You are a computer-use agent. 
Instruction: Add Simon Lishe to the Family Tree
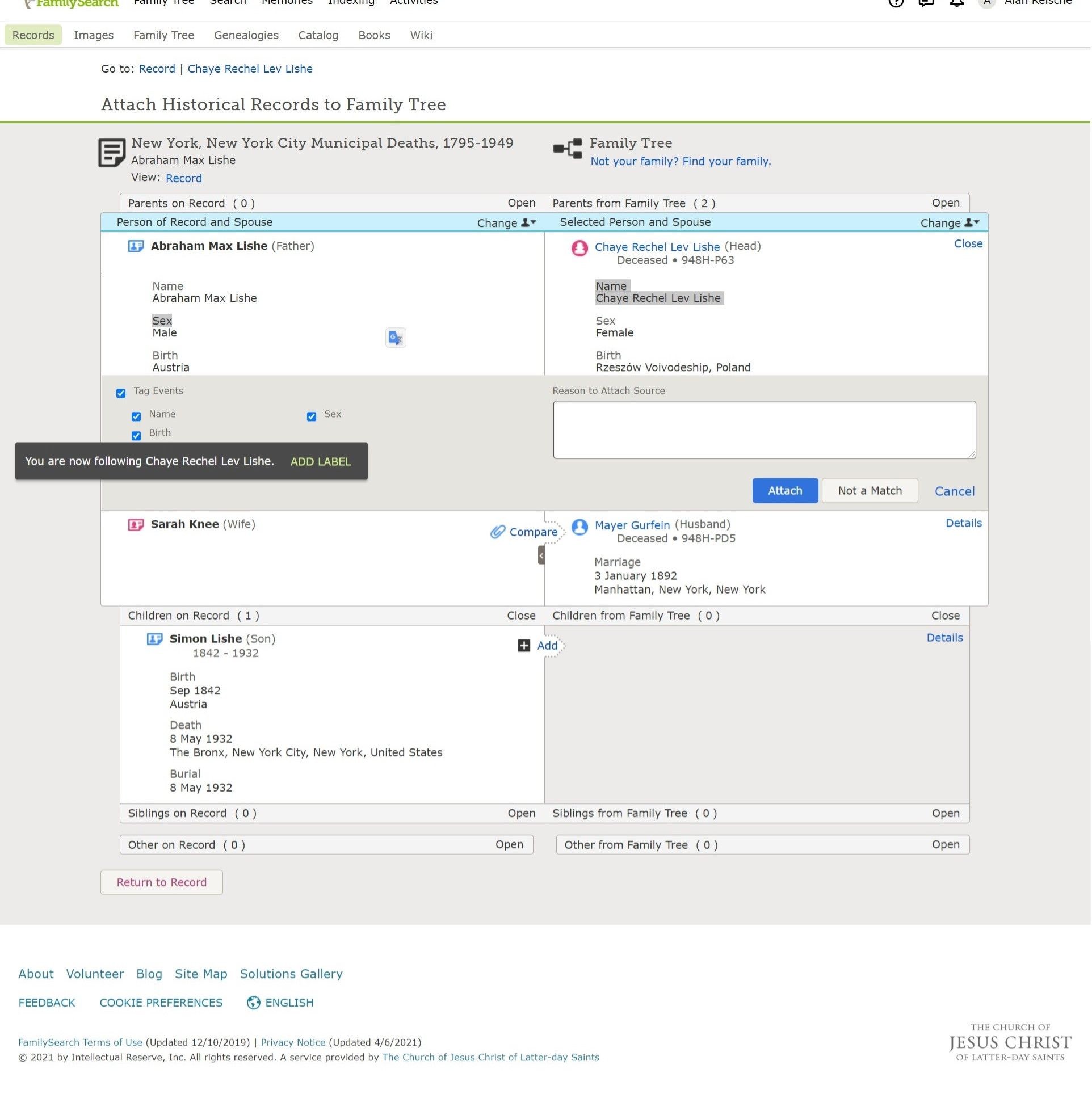click(x=538, y=646)
